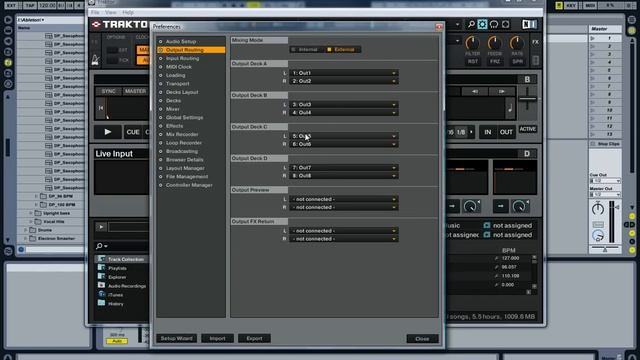This screenshot has height=360, width=640.
Task: Open Output Deck D left channel dropdown
Action: click(344, 168)
